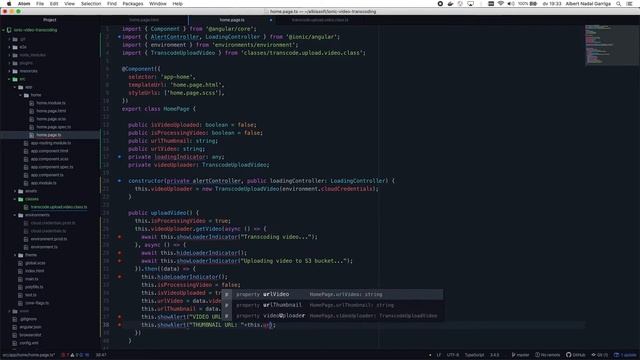This screenshot has height=360, width=640.
Task: Collapse the home folder
Action: [x=21, y=95]
